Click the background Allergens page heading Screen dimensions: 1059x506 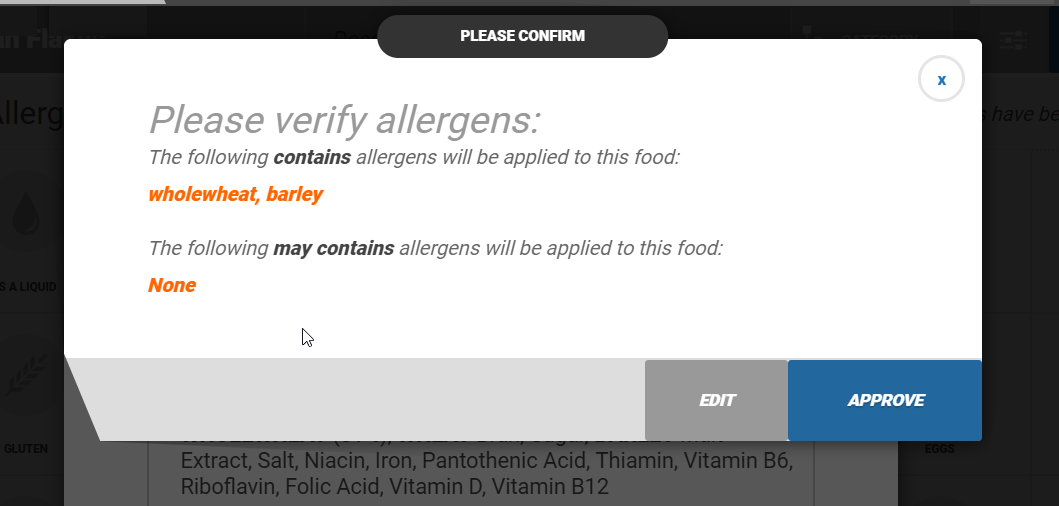(30, 113)
